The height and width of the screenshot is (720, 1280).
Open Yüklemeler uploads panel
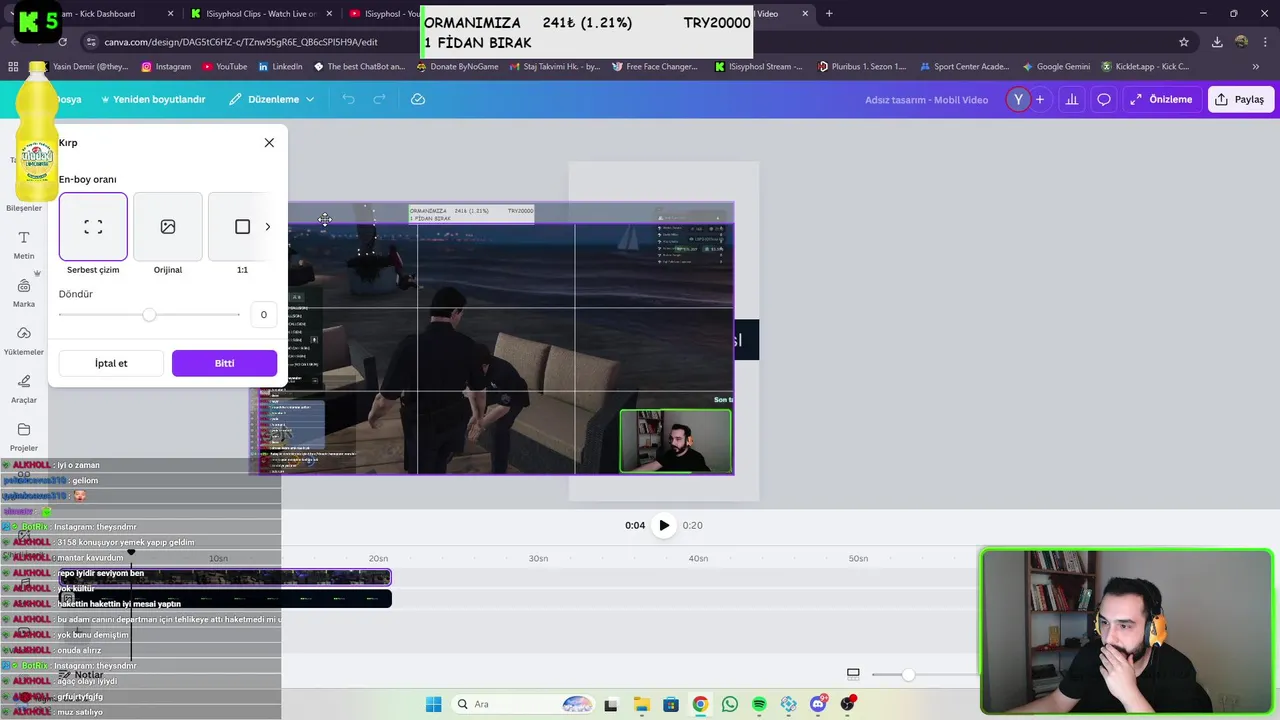point(24,340)
